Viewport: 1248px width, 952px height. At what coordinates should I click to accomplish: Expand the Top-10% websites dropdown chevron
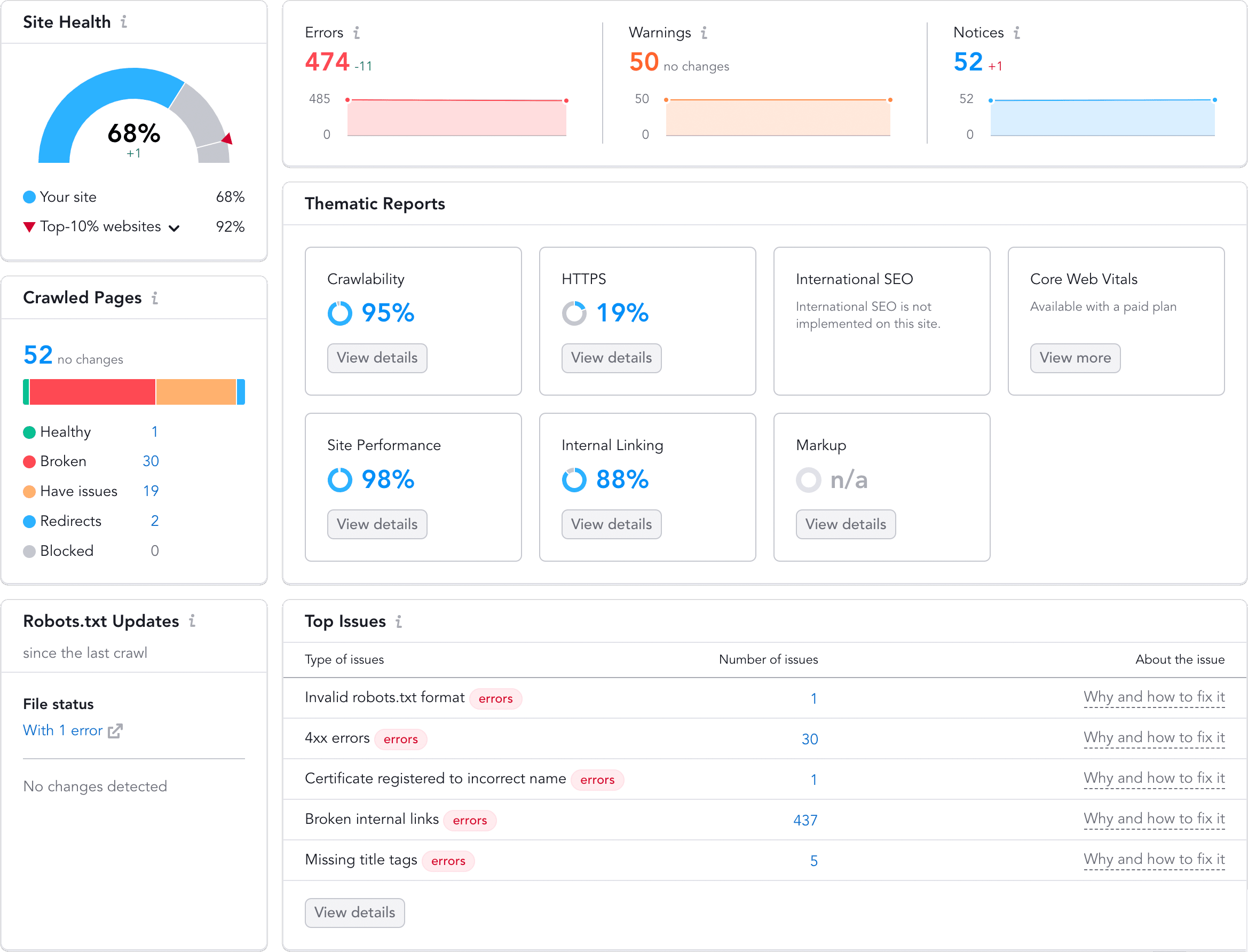175,229
